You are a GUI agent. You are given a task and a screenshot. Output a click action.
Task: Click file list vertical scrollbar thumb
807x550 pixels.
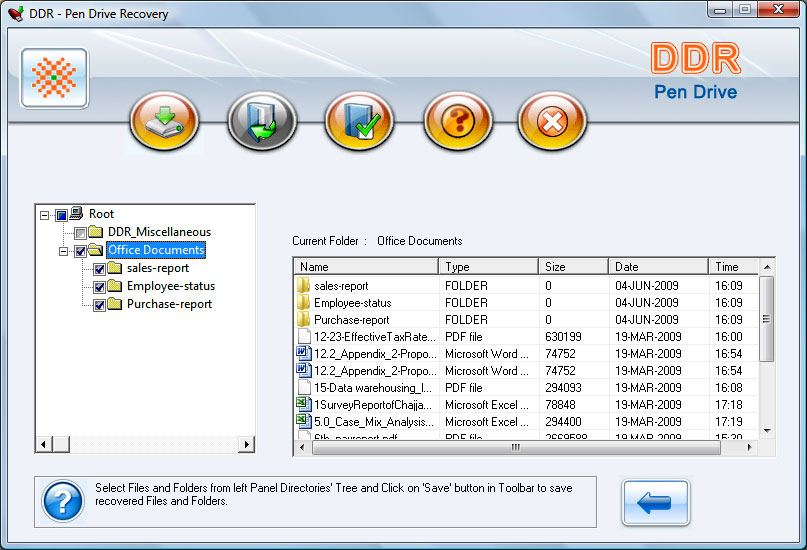[767, 319]
